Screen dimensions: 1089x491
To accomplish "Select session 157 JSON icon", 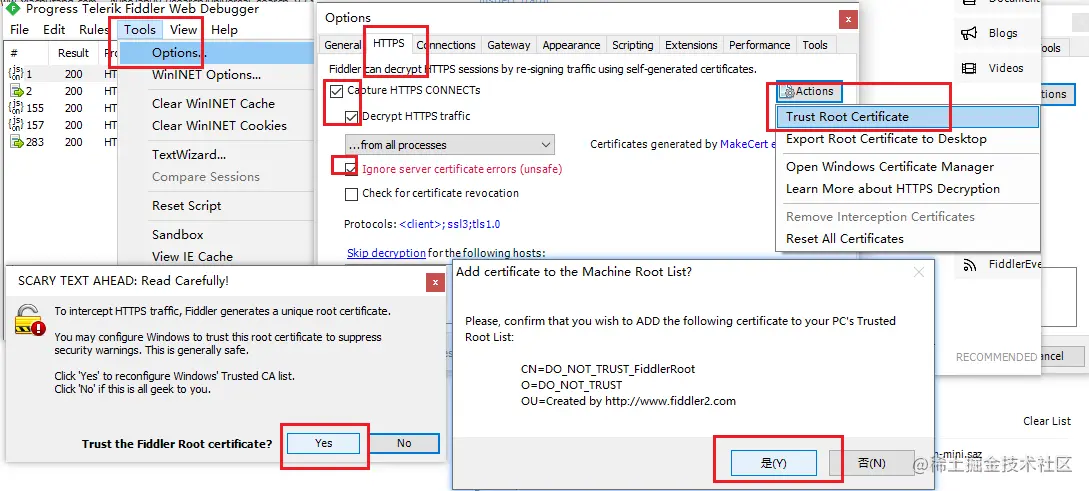I will (16, 125).
